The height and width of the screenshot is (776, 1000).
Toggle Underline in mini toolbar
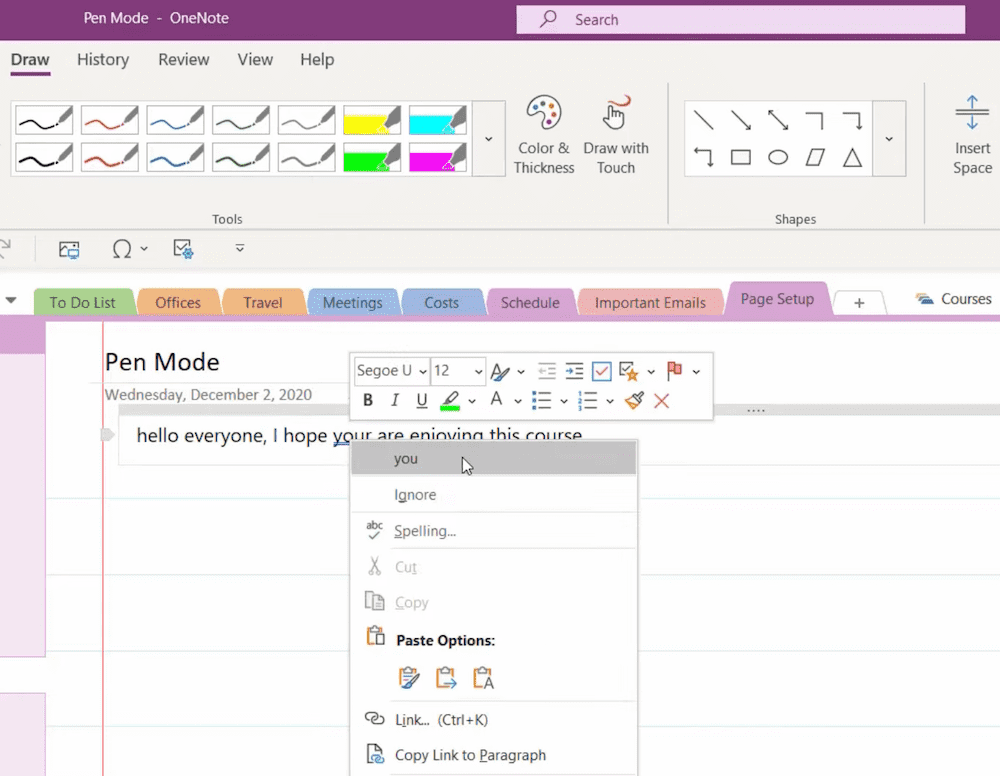click(x=422, y=400)
